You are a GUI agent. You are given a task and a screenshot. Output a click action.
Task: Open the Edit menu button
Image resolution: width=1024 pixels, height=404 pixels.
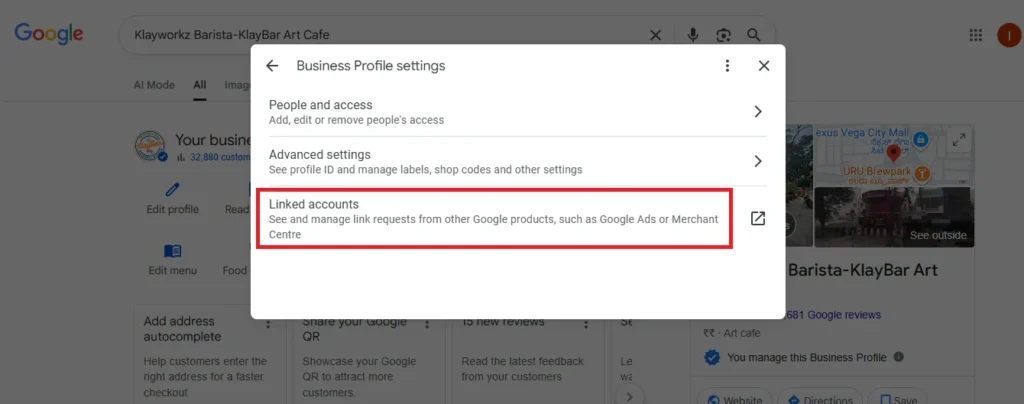[173, 259]
